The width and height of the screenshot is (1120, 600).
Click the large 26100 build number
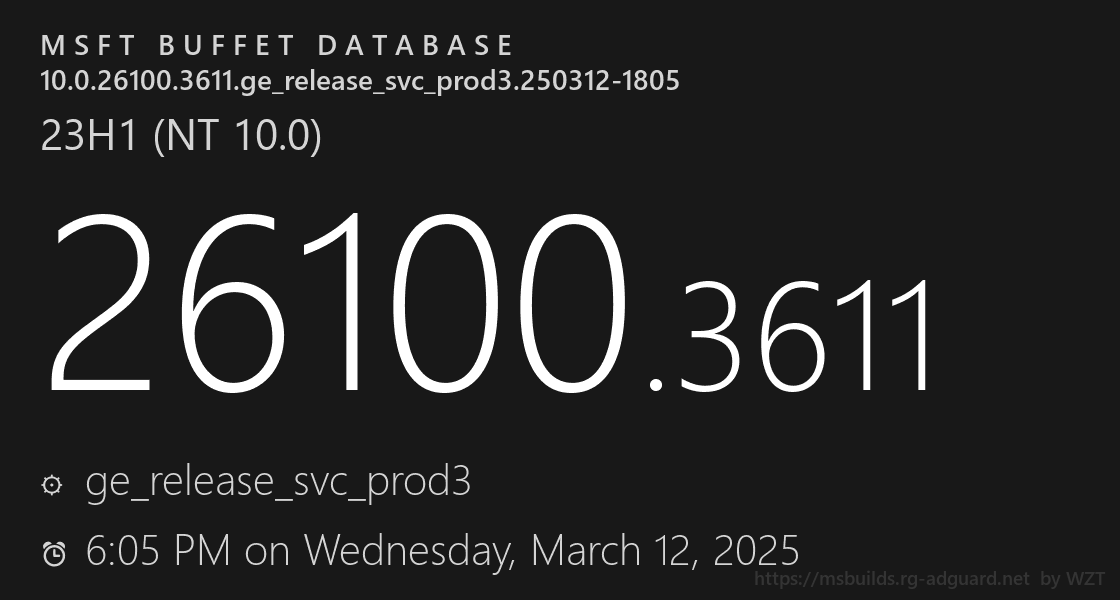(x=337, y=304)
